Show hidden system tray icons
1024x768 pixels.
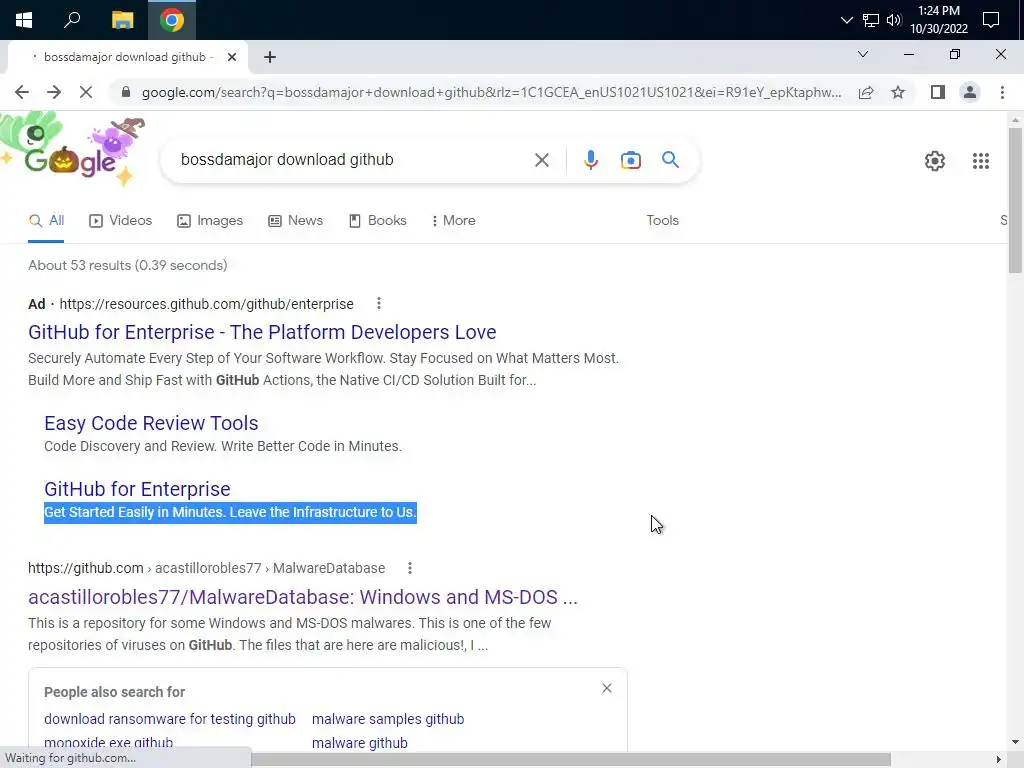tap(846, 20)
